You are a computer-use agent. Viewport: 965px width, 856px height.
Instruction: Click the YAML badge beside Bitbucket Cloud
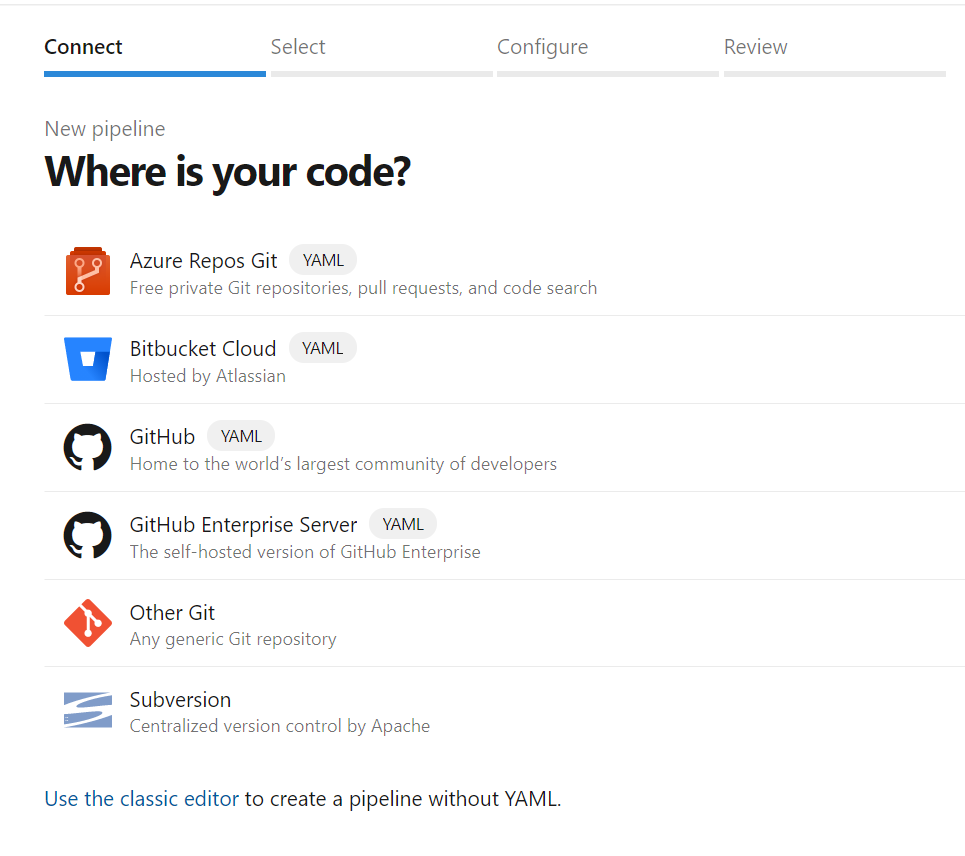322,348
